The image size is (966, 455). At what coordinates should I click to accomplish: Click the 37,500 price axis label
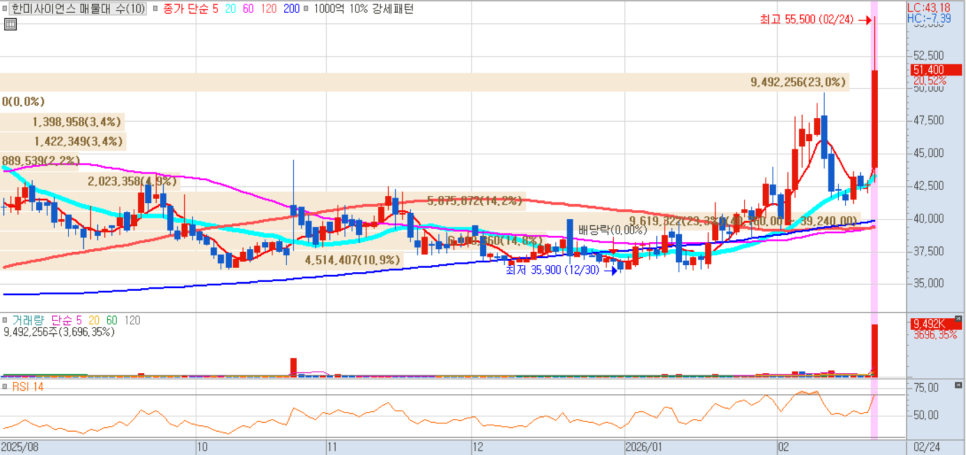tap(927, 251)
